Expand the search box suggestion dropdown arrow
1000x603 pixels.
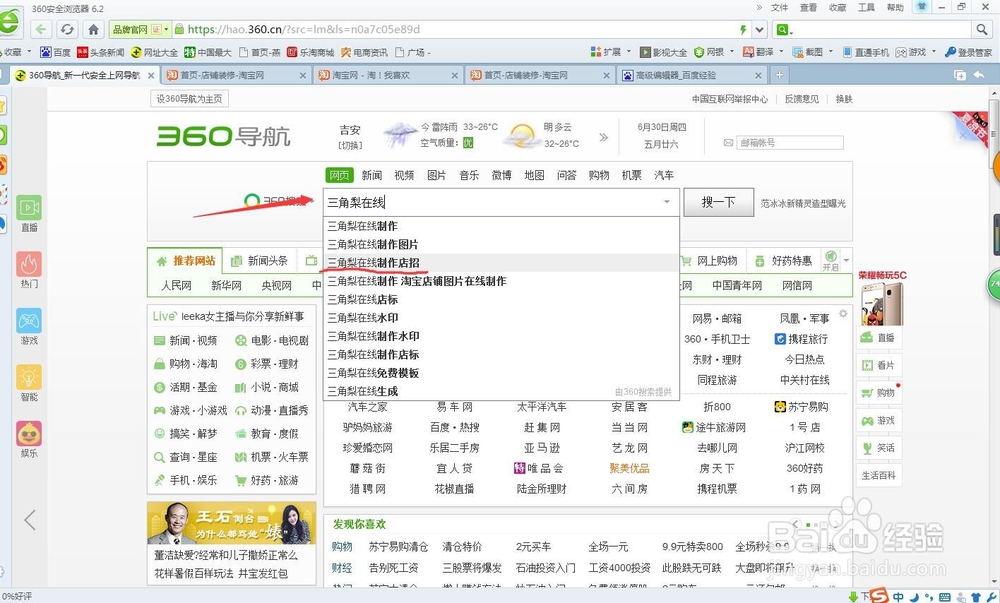pyautogui.click(x=667, y=202)
